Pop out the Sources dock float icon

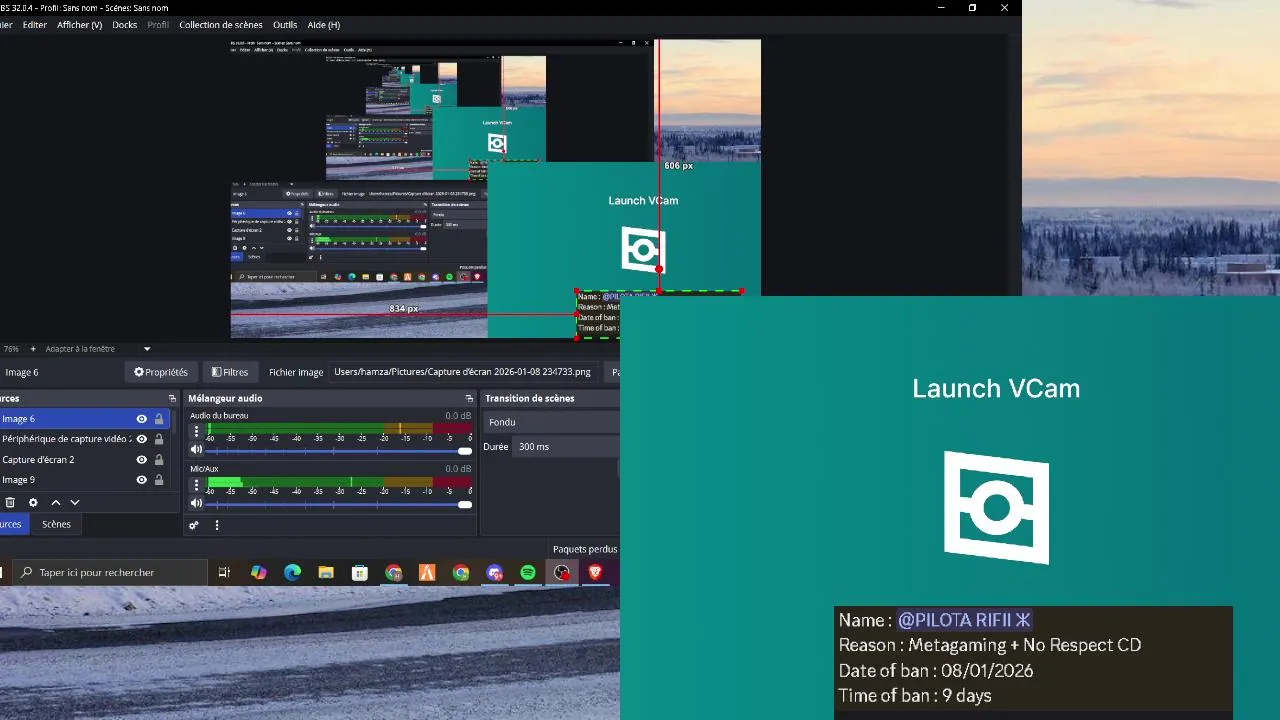172,398
